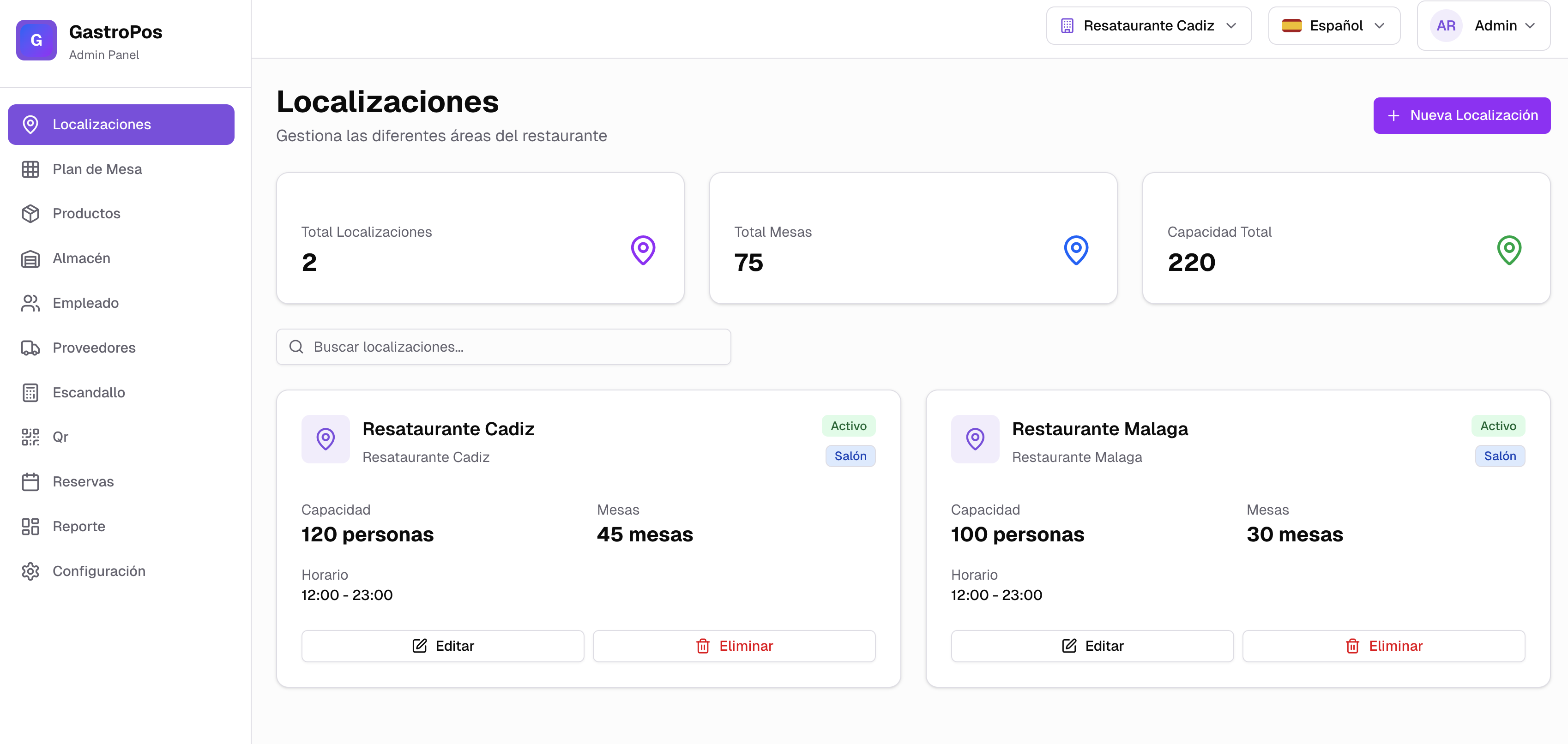Click the Escandallo calculator icon
This screenshot has width=1568, height=744.
tap(30, 392)
